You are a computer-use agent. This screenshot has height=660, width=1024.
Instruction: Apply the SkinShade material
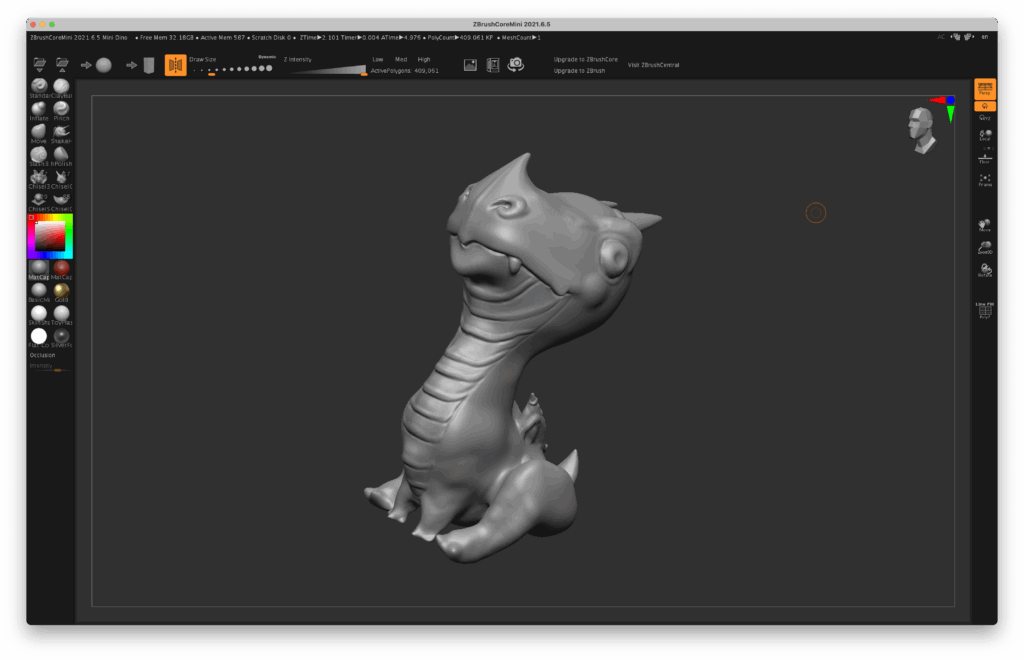point(39,315)
